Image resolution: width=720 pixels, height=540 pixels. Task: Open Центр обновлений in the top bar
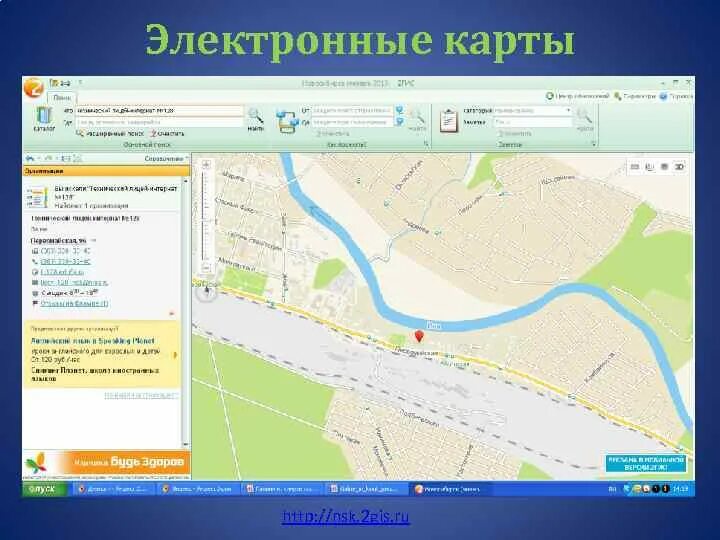[577, 96]
